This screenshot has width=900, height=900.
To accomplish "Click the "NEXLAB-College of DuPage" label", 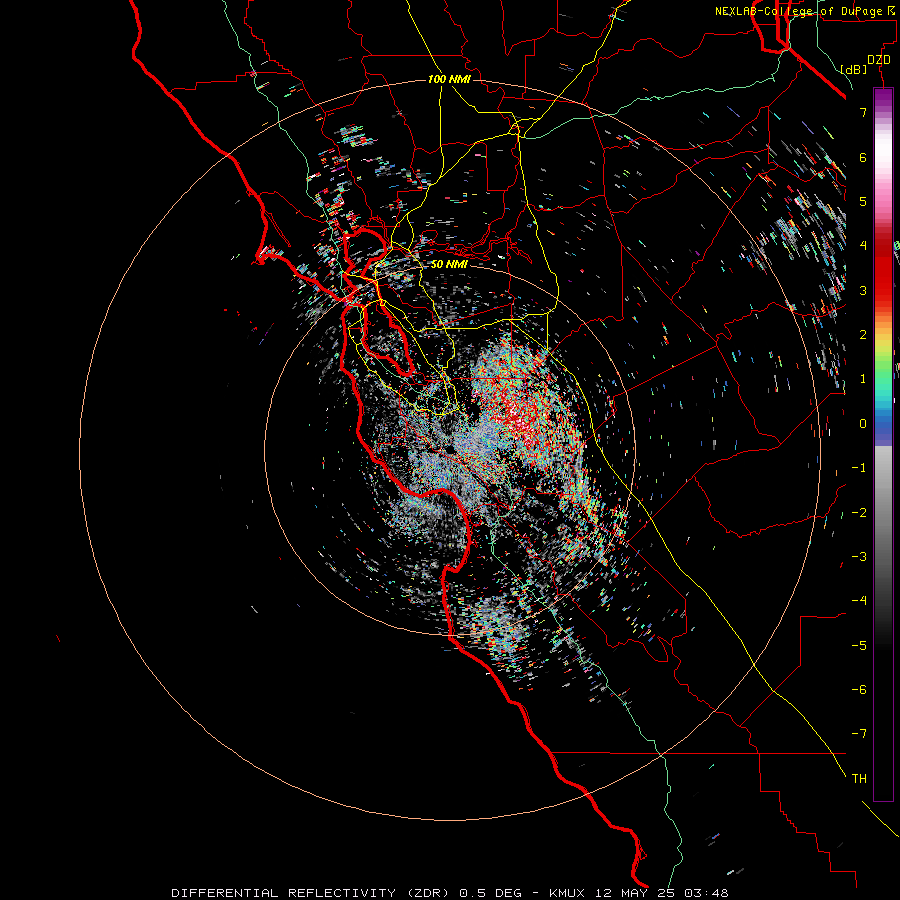I will point(799,11).
